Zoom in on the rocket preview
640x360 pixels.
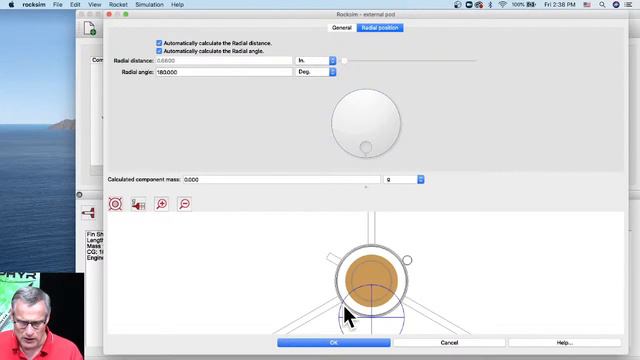162,204
